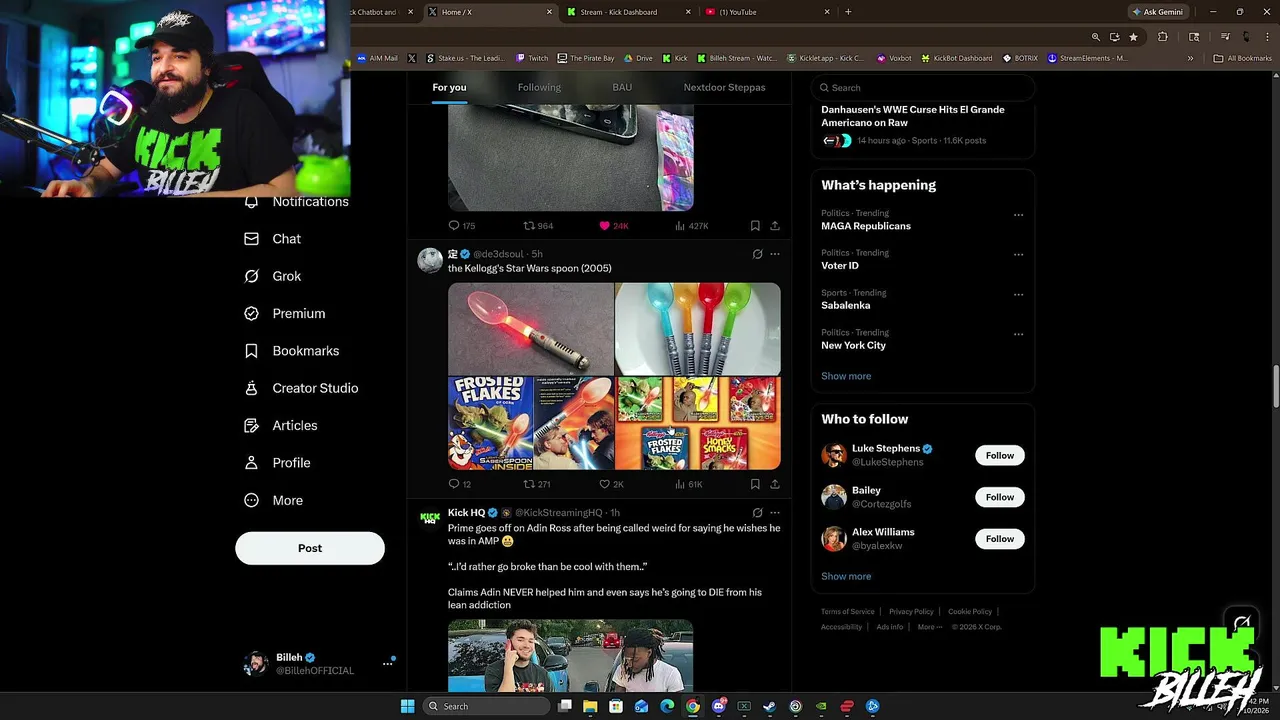This screenshot has height=720, width=1280.
Task: Open the Windows Start menu
Action: 407,706
